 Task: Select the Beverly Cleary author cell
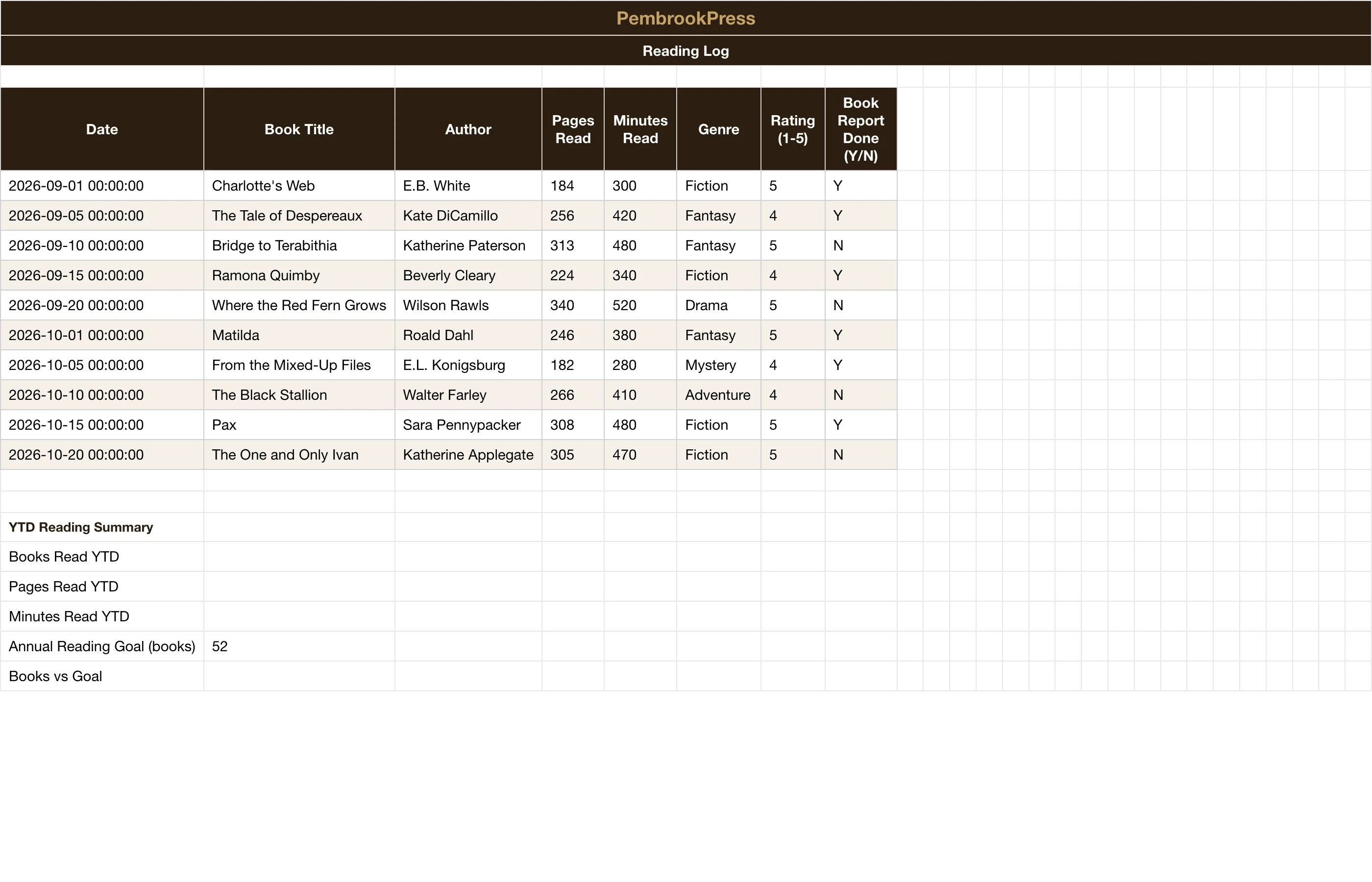pyautogui.click(x=468, y=275)
